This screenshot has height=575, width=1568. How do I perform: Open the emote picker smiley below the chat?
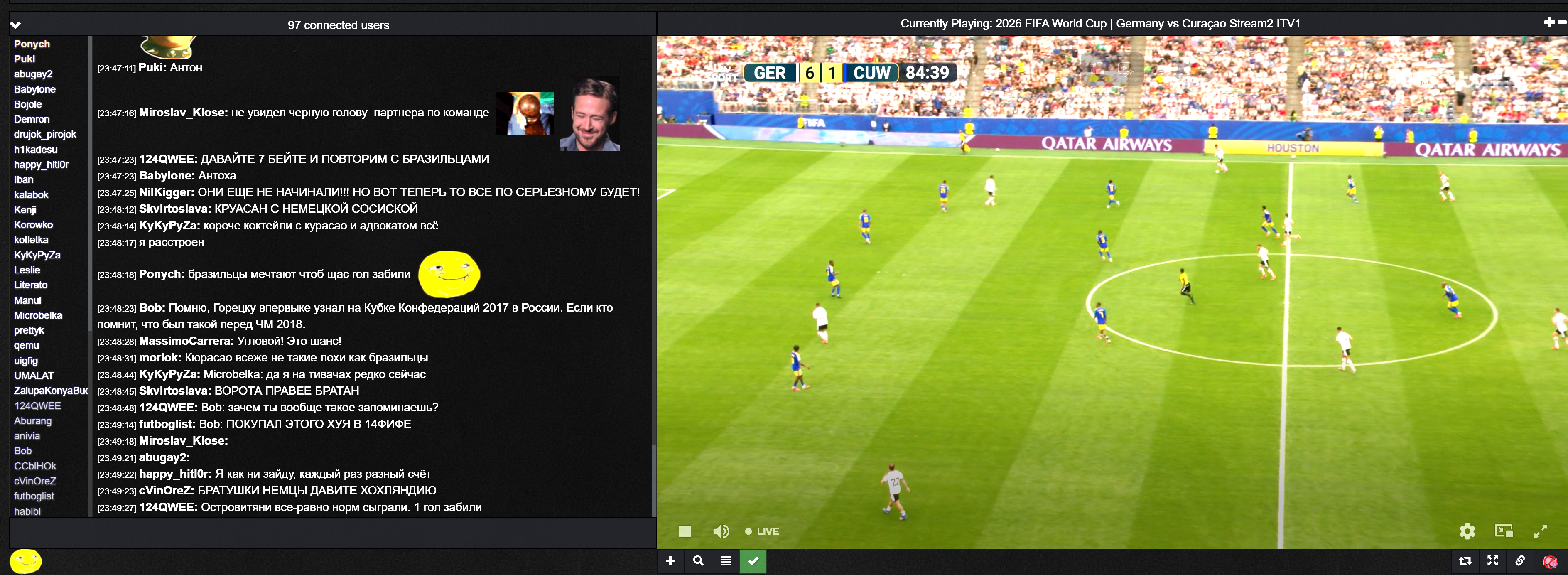[x=26, y=561]
